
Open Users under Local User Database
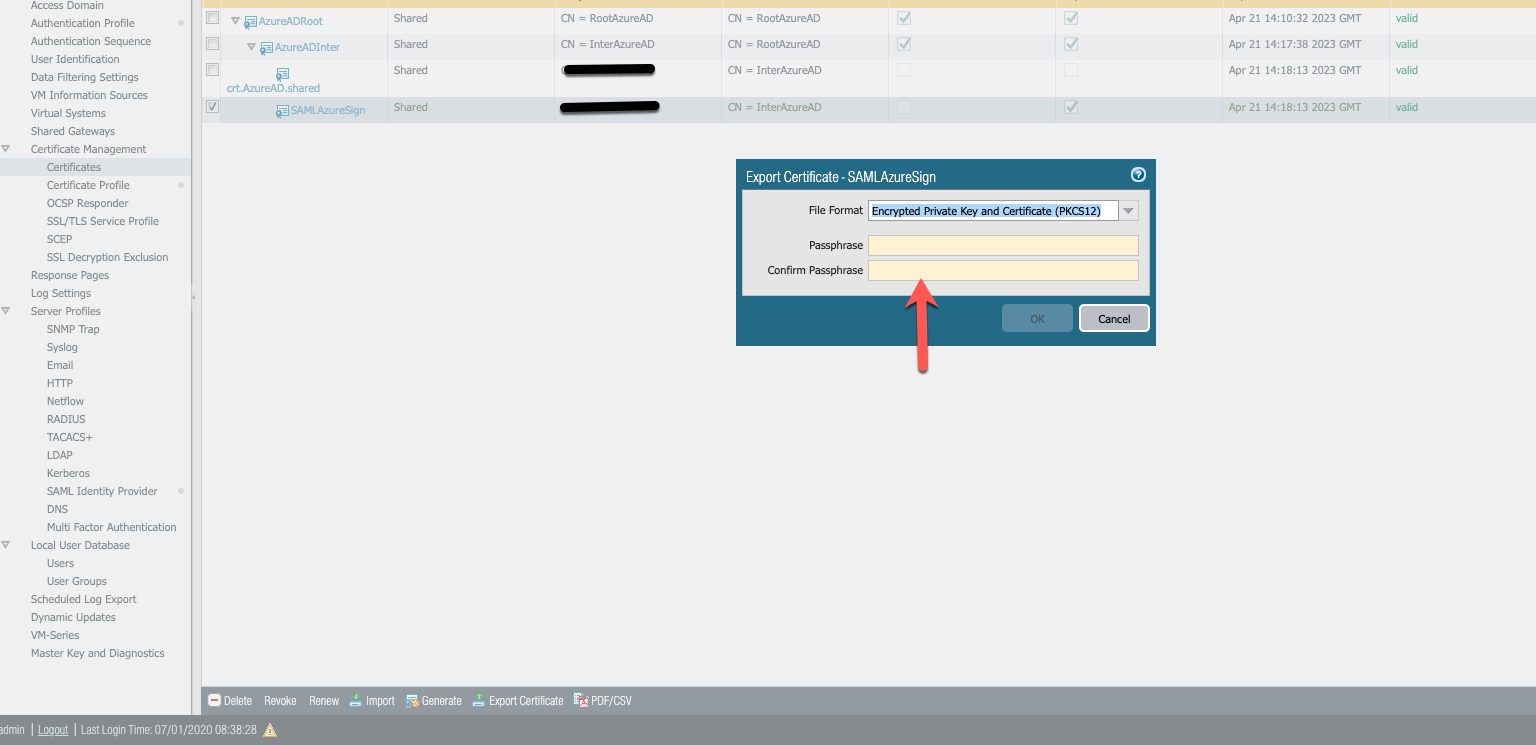(x=60, y=563)
